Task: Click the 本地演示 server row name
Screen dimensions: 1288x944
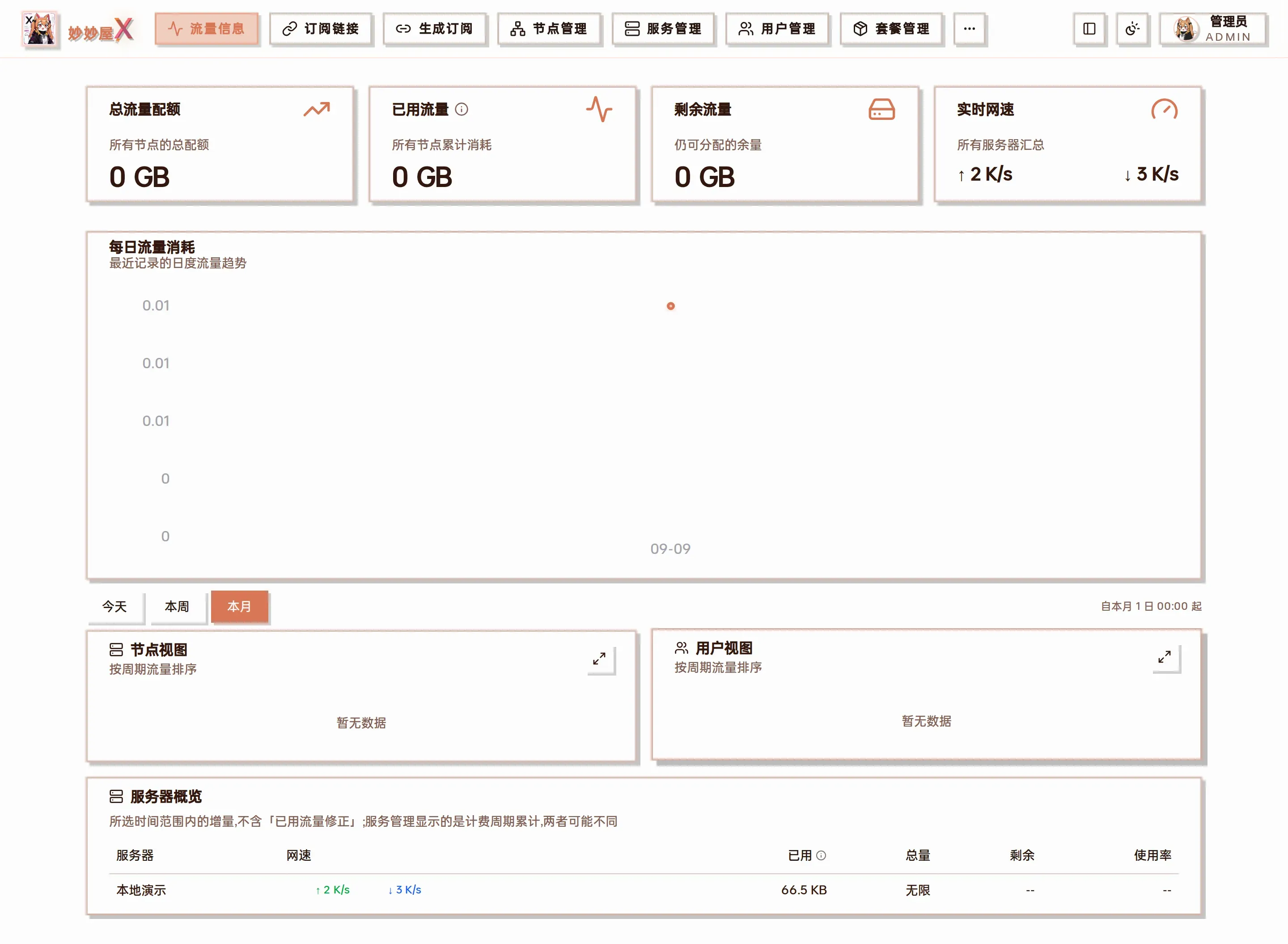Action: (141, 890)
